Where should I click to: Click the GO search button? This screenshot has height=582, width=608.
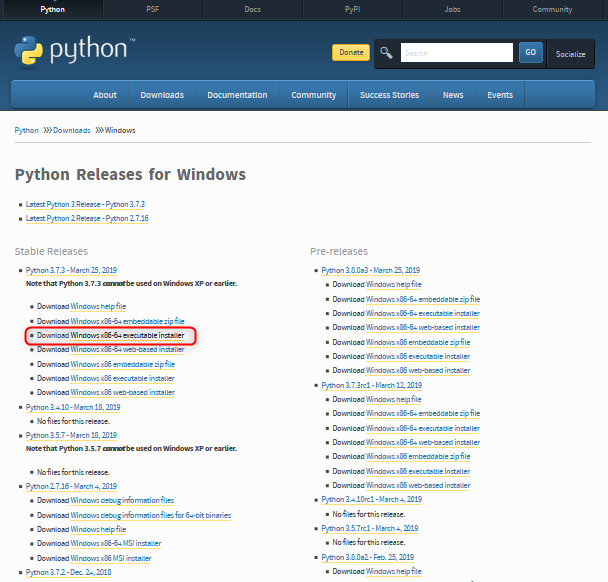(x=530, y=52)
